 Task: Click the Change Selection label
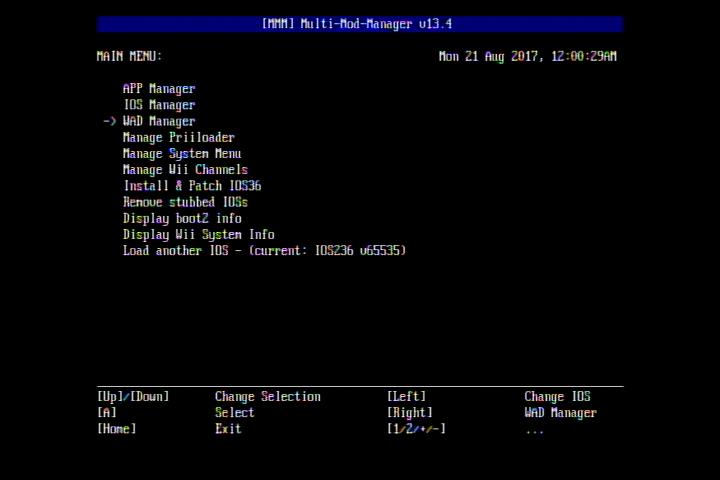pos(268,396)
